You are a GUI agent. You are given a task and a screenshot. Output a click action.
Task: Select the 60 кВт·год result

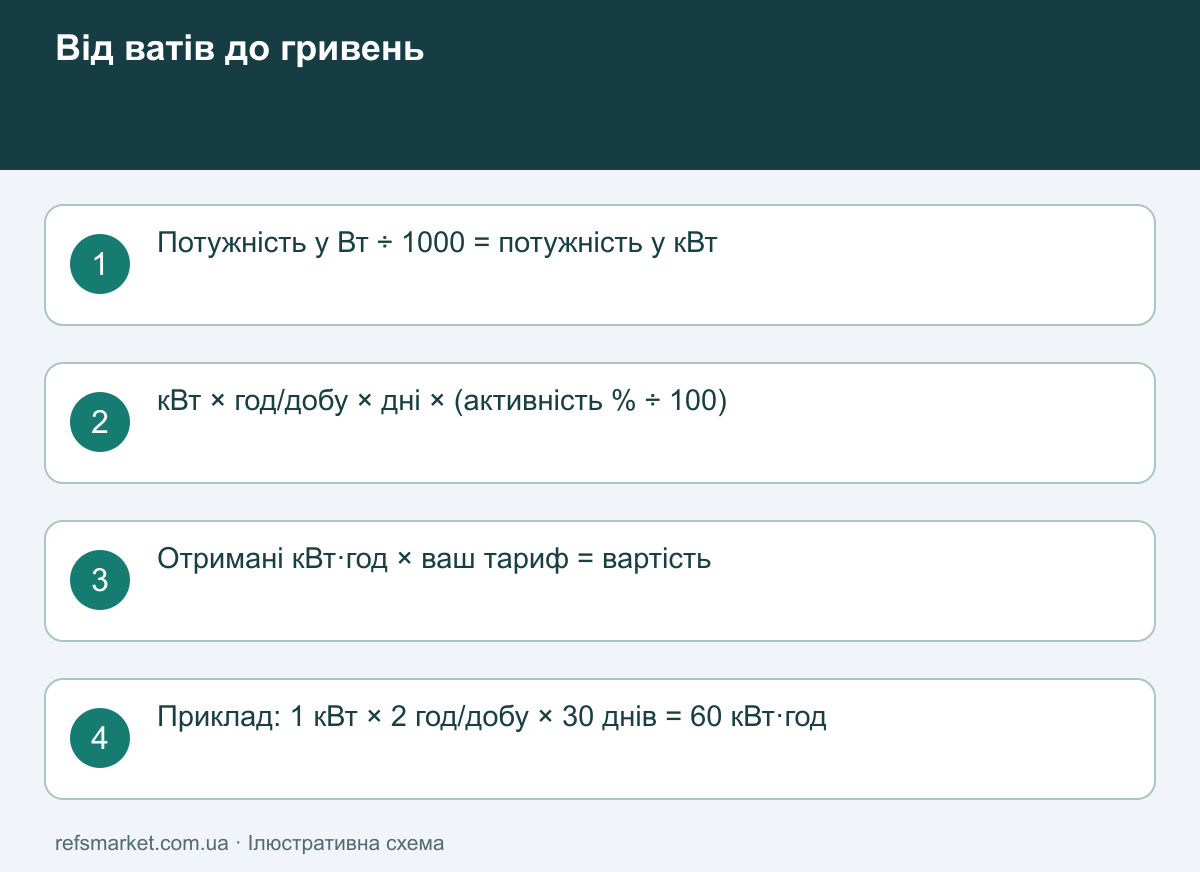(x=759, y=717)
